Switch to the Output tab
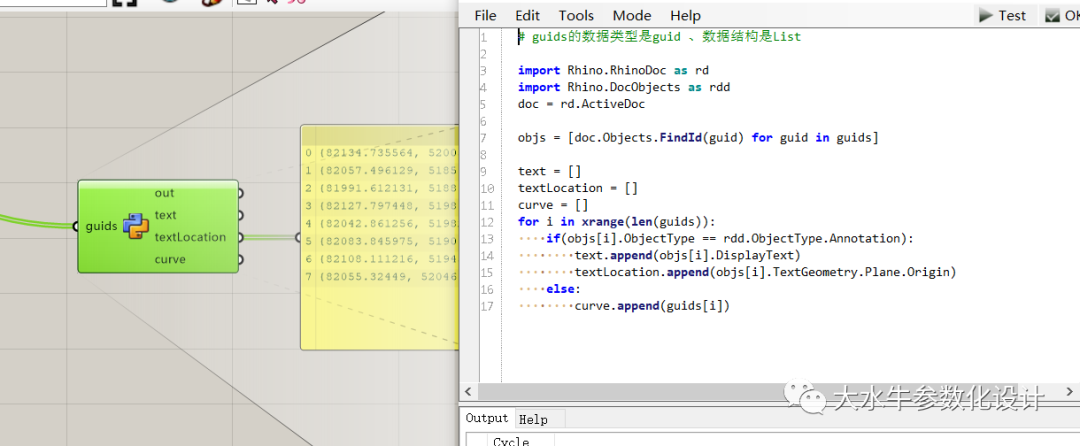The width and height of the screenshot is (1080, 446). 486,418
